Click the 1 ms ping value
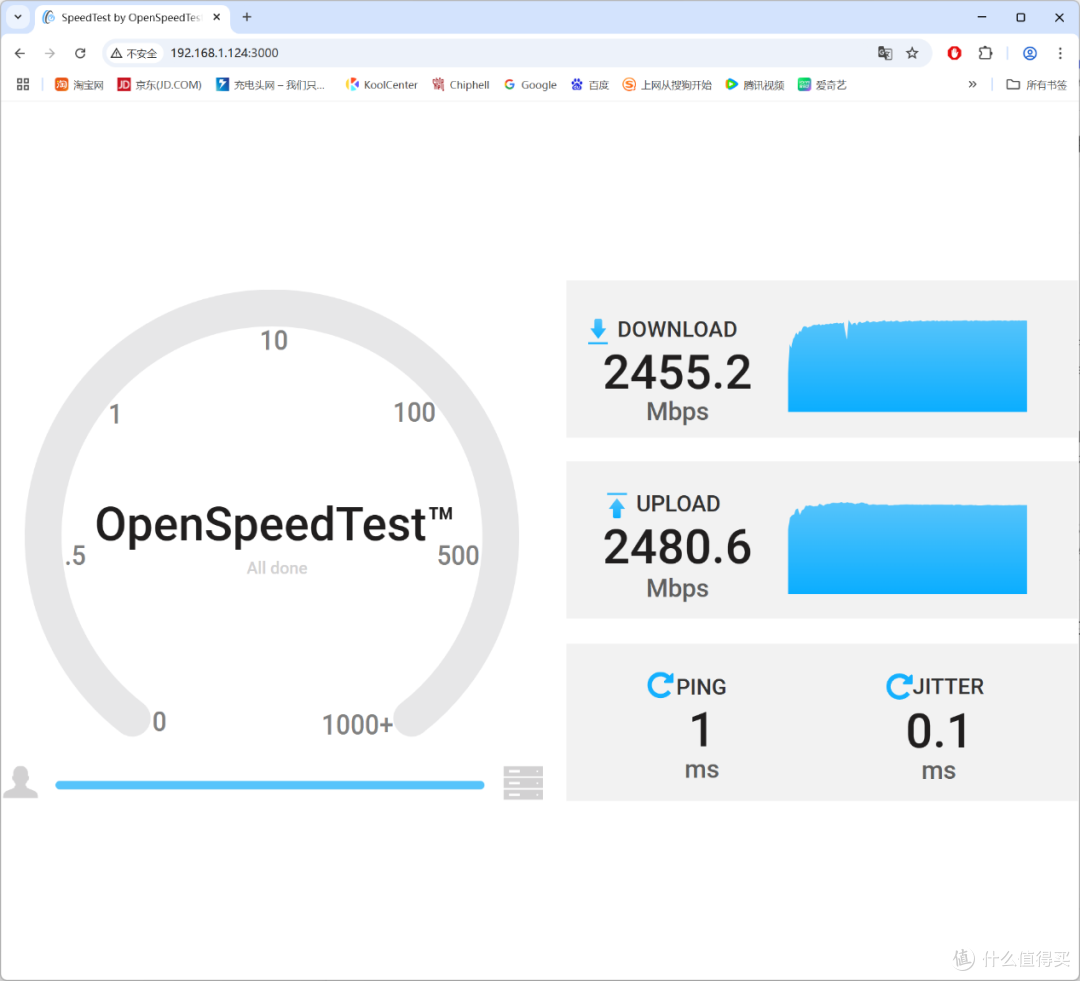The width and height of the screenshot is (1080, 981). [x=701, y=730]
